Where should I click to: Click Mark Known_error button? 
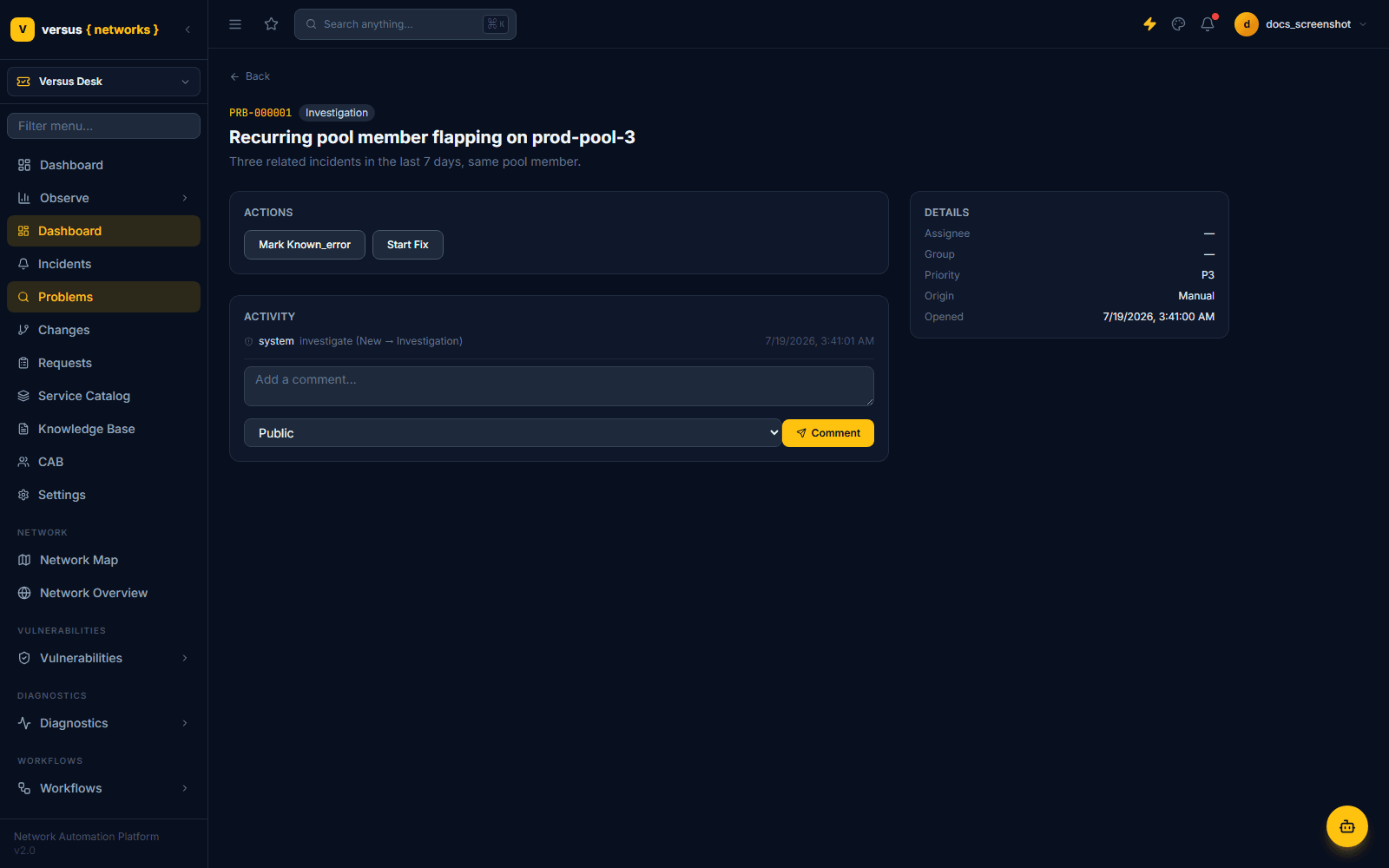(305, 245)
